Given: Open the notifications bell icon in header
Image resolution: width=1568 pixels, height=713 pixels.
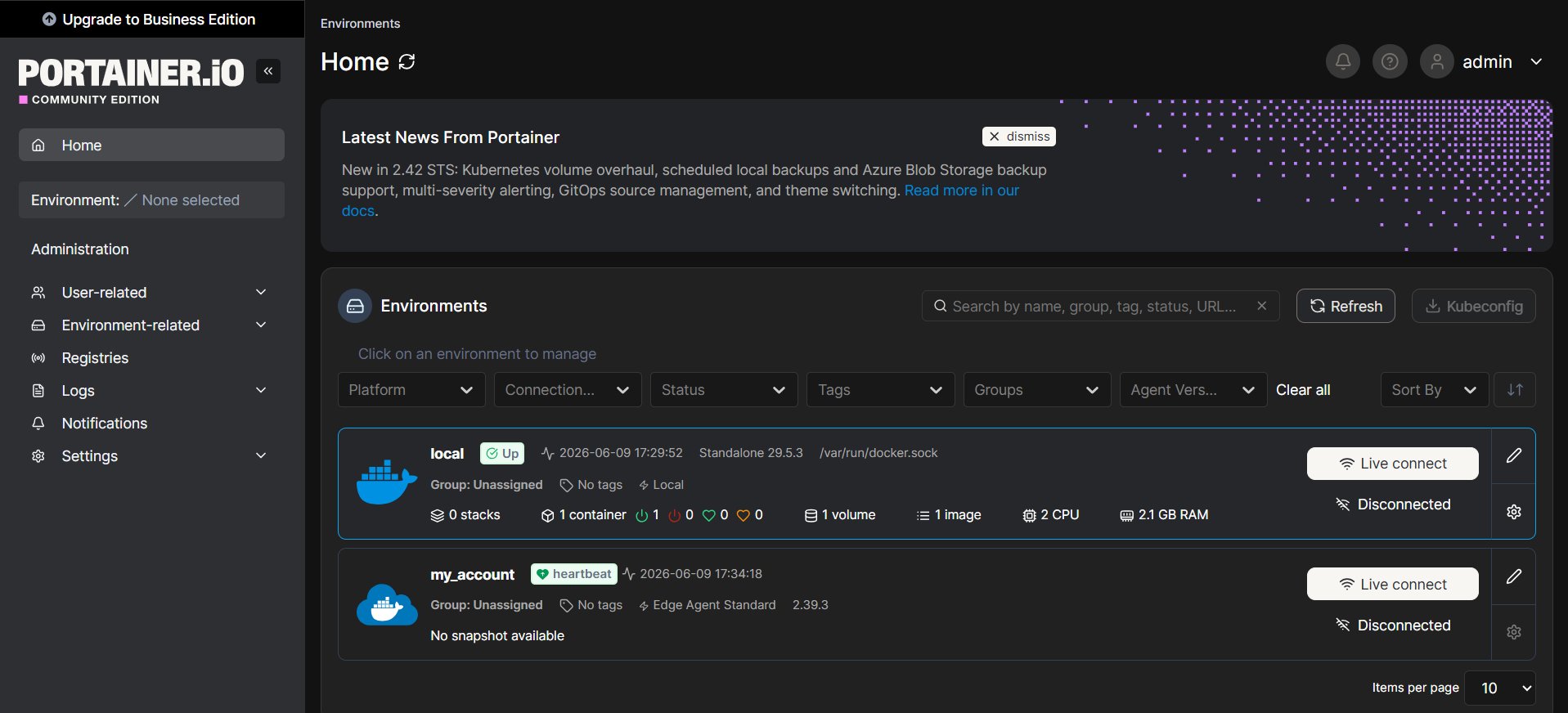Looking at the screenshot, I should (x=1343, y=61).
